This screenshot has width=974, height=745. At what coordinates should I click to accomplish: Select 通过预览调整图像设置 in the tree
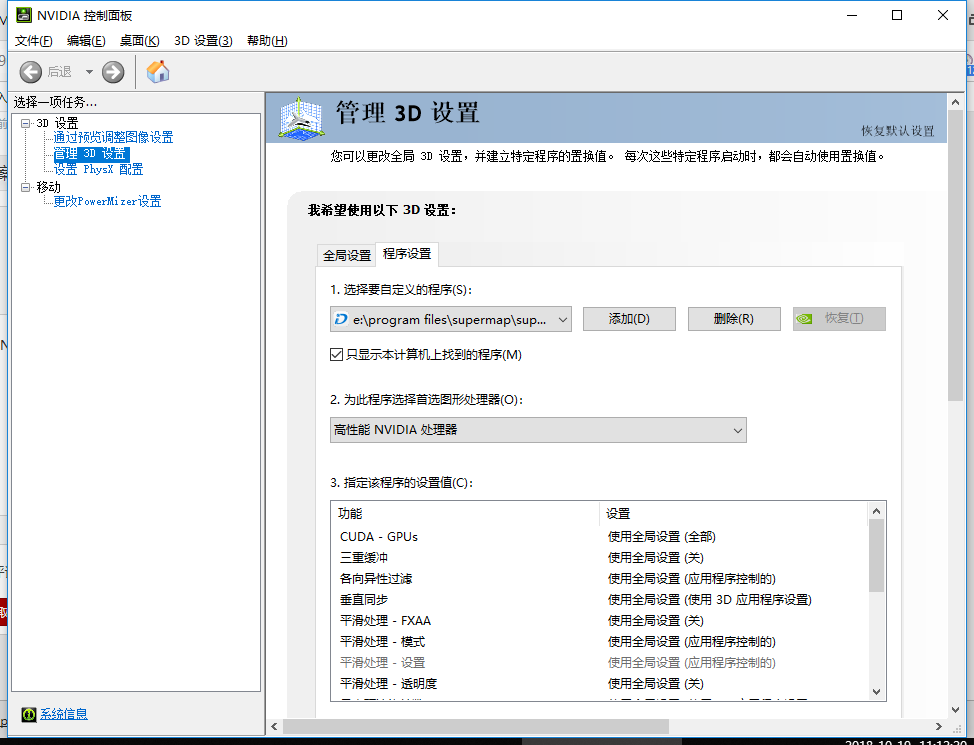pyautogui.click(x=113, y=137)
